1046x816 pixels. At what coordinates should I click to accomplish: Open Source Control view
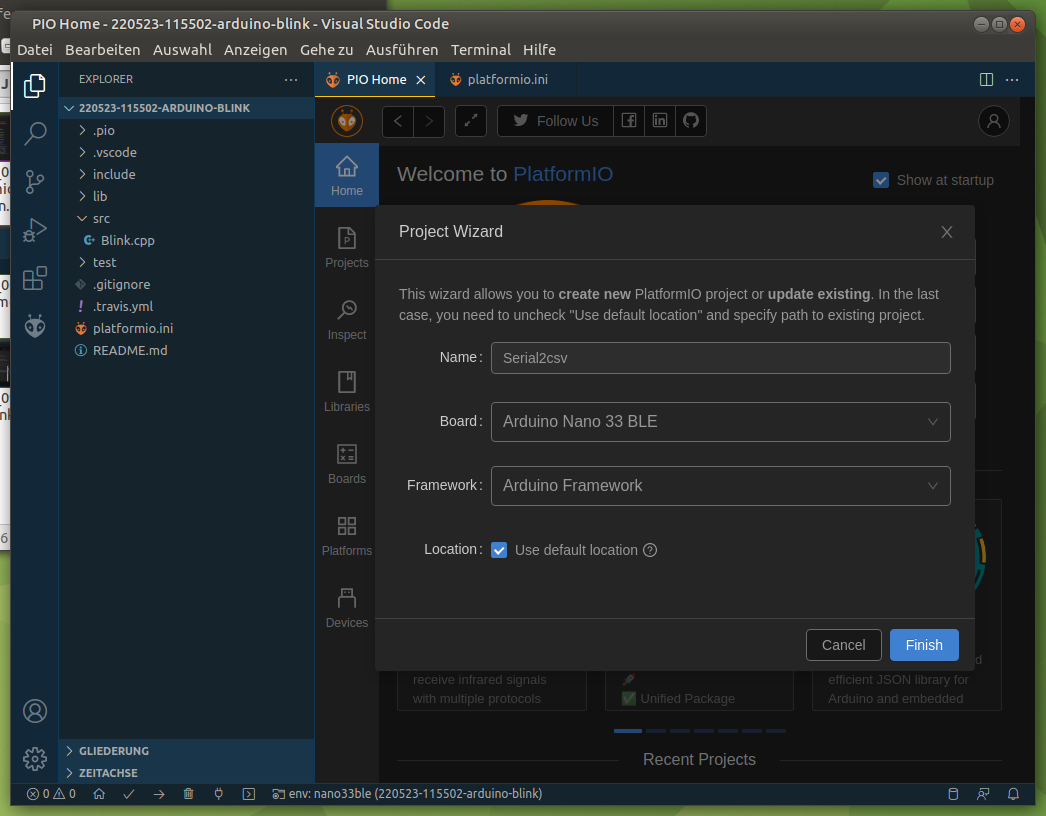coord(35,181)
